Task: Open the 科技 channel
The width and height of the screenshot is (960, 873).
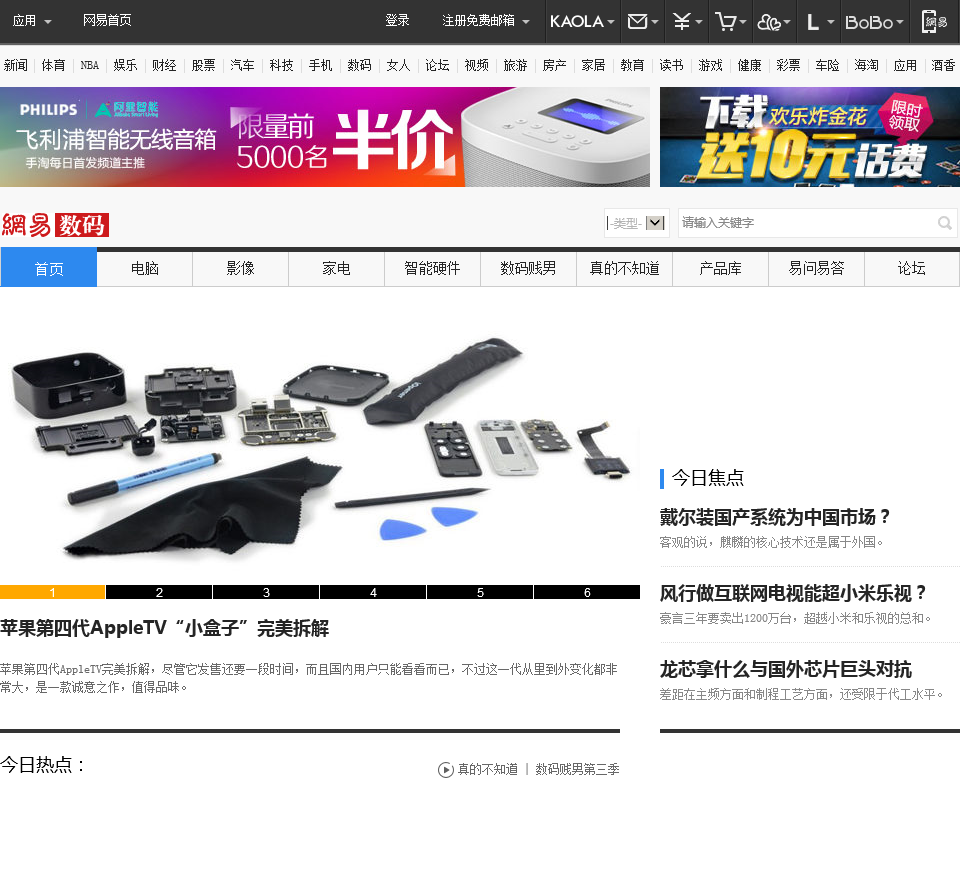Action: tap(281, 65)
